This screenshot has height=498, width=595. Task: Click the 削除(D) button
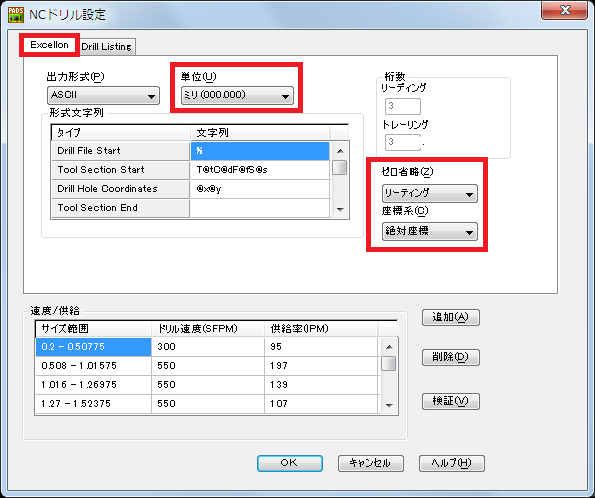451,357
